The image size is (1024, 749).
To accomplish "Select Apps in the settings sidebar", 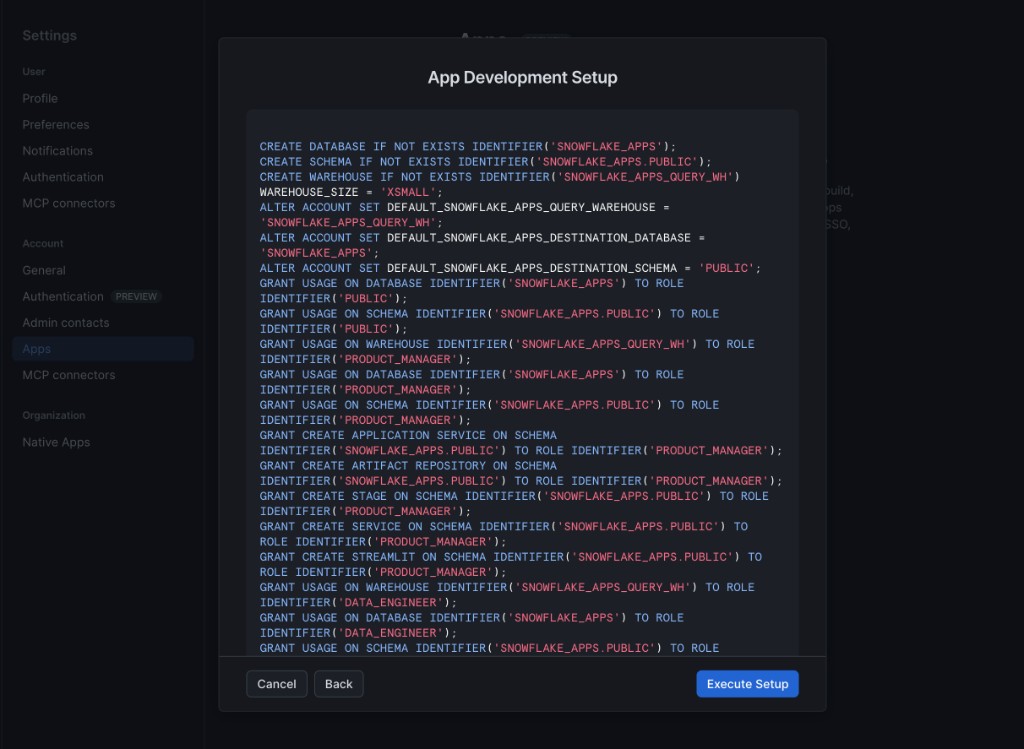I will point(103,349).
